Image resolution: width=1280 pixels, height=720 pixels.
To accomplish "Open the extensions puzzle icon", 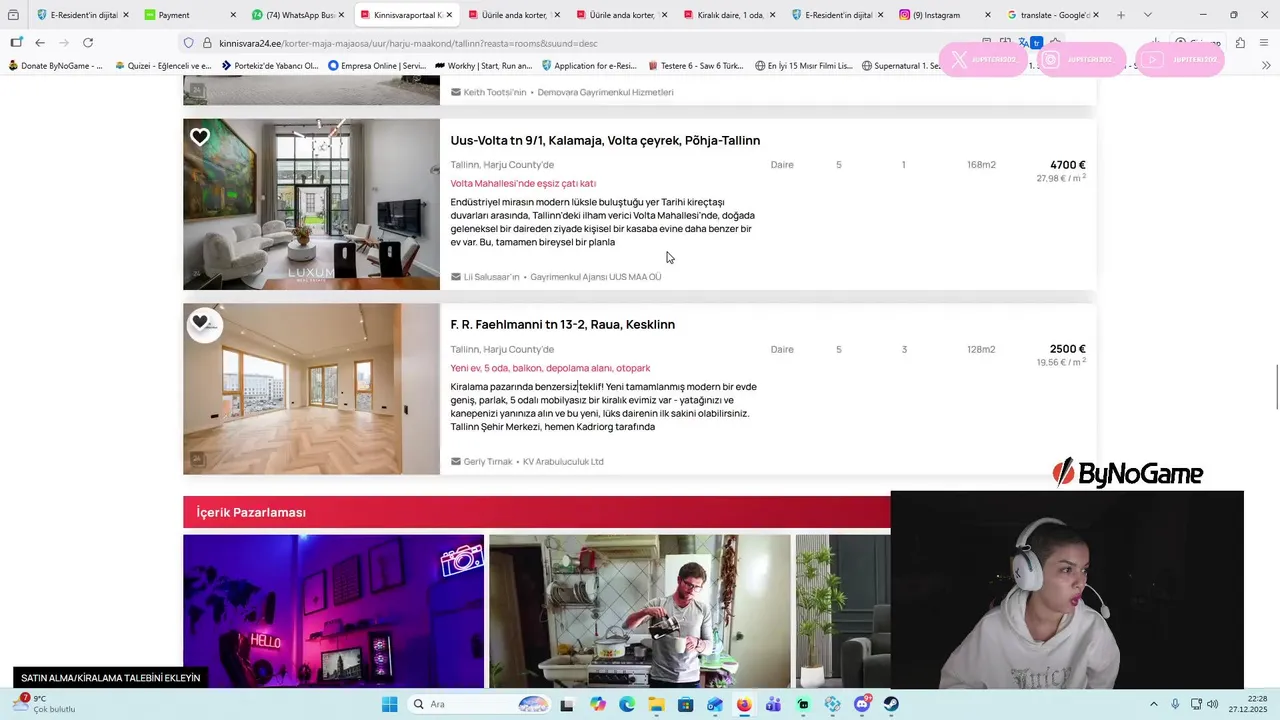I will (x=1240, y=43).
